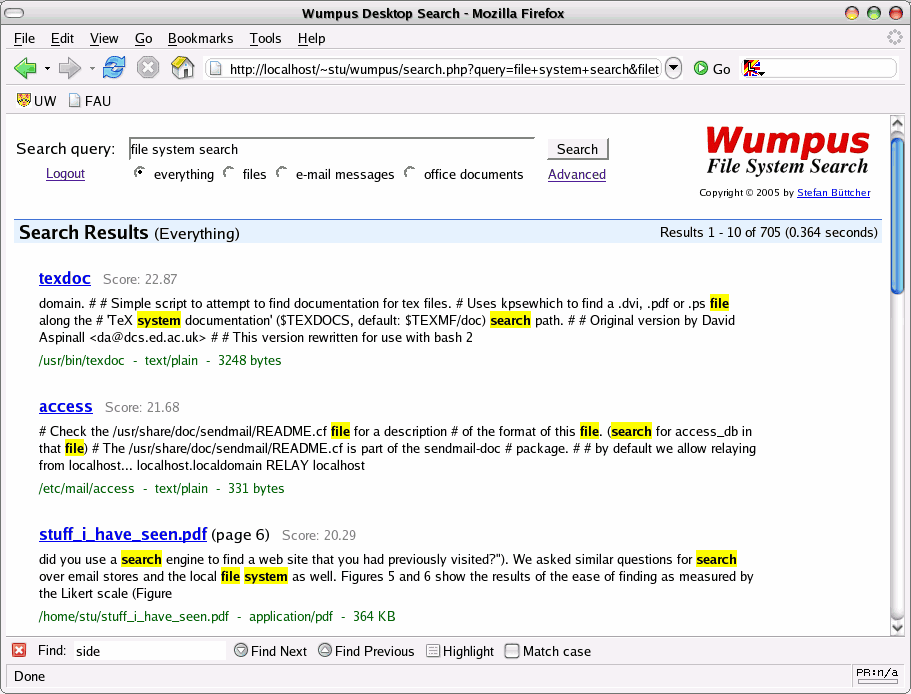Open the Back button history dropdown arrow
The width and height of the screenshot is (911, 694).
click(47, 69)
